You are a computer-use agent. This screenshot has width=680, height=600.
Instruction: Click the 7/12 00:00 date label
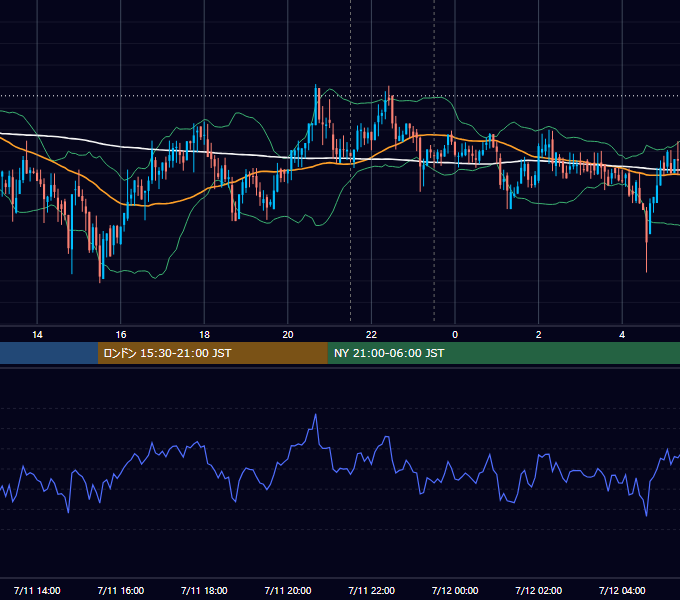455,590
